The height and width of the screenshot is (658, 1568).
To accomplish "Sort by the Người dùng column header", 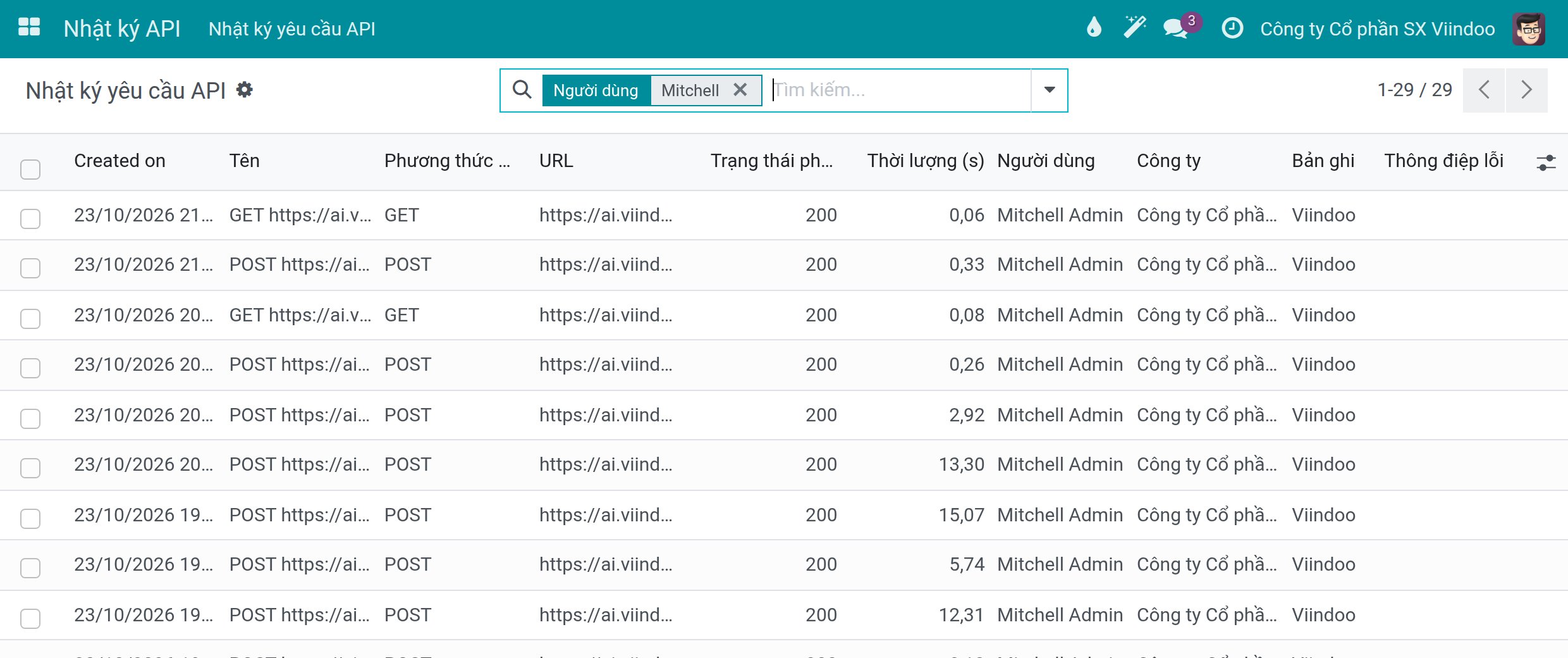I will click(x=1046, y=161).
